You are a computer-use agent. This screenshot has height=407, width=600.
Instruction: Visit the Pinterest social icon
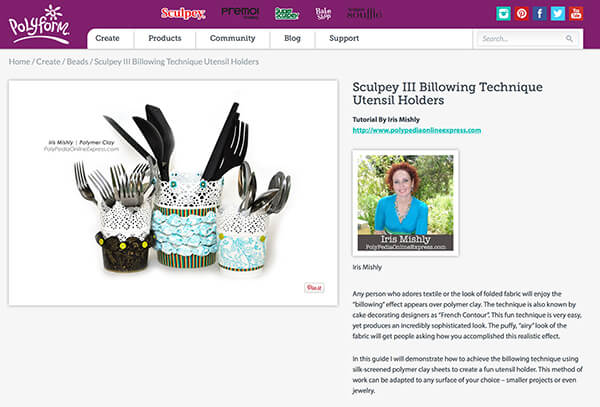coord(522,14)
